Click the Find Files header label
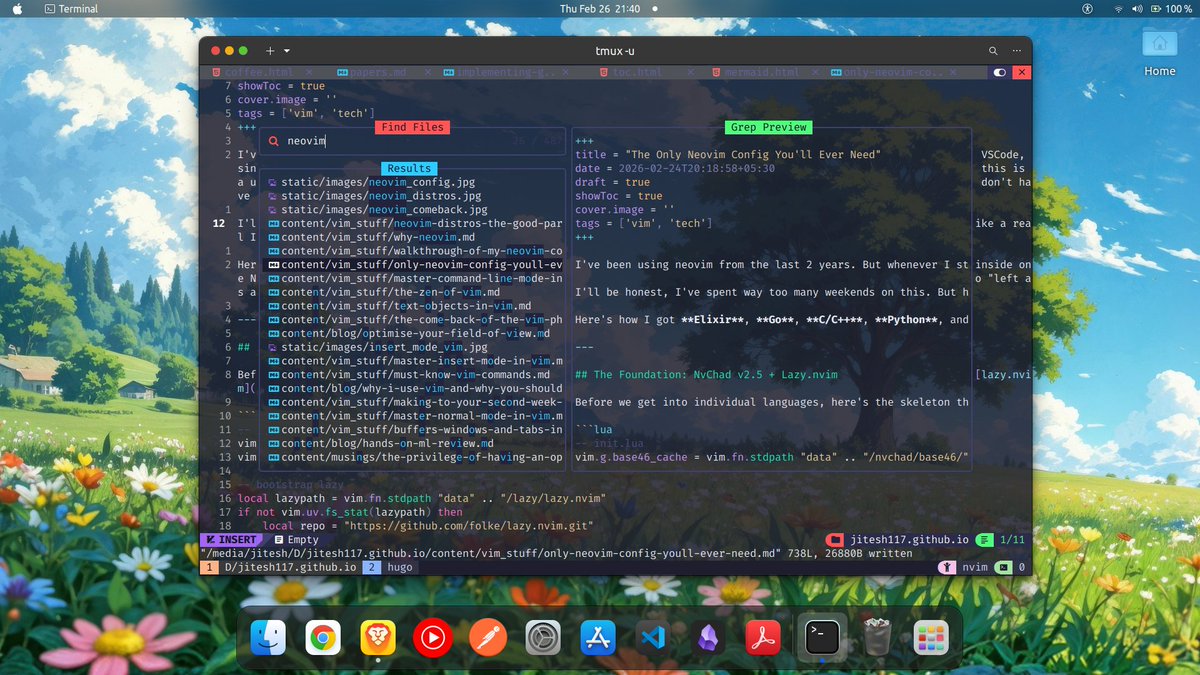The height and width of the screenshot is (675, 1200). (413, 127)
